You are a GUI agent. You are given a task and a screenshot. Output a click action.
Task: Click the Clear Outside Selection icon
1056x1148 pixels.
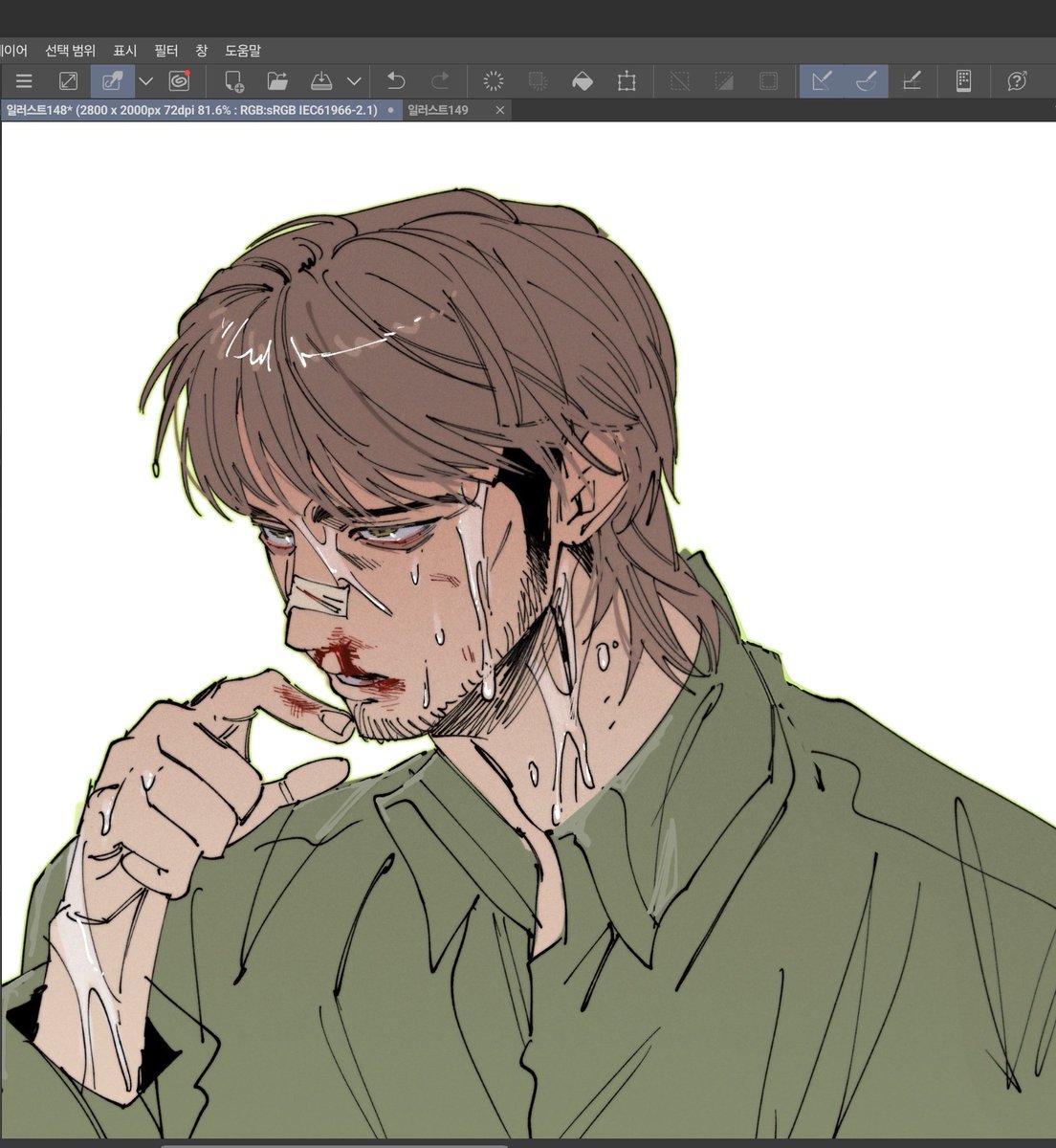(539, 81)
